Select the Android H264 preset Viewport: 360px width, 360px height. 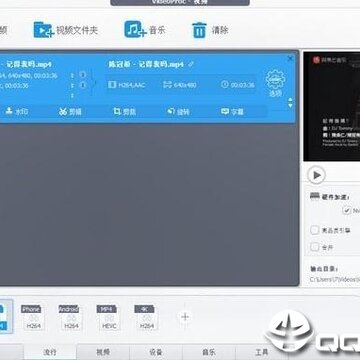70,317
